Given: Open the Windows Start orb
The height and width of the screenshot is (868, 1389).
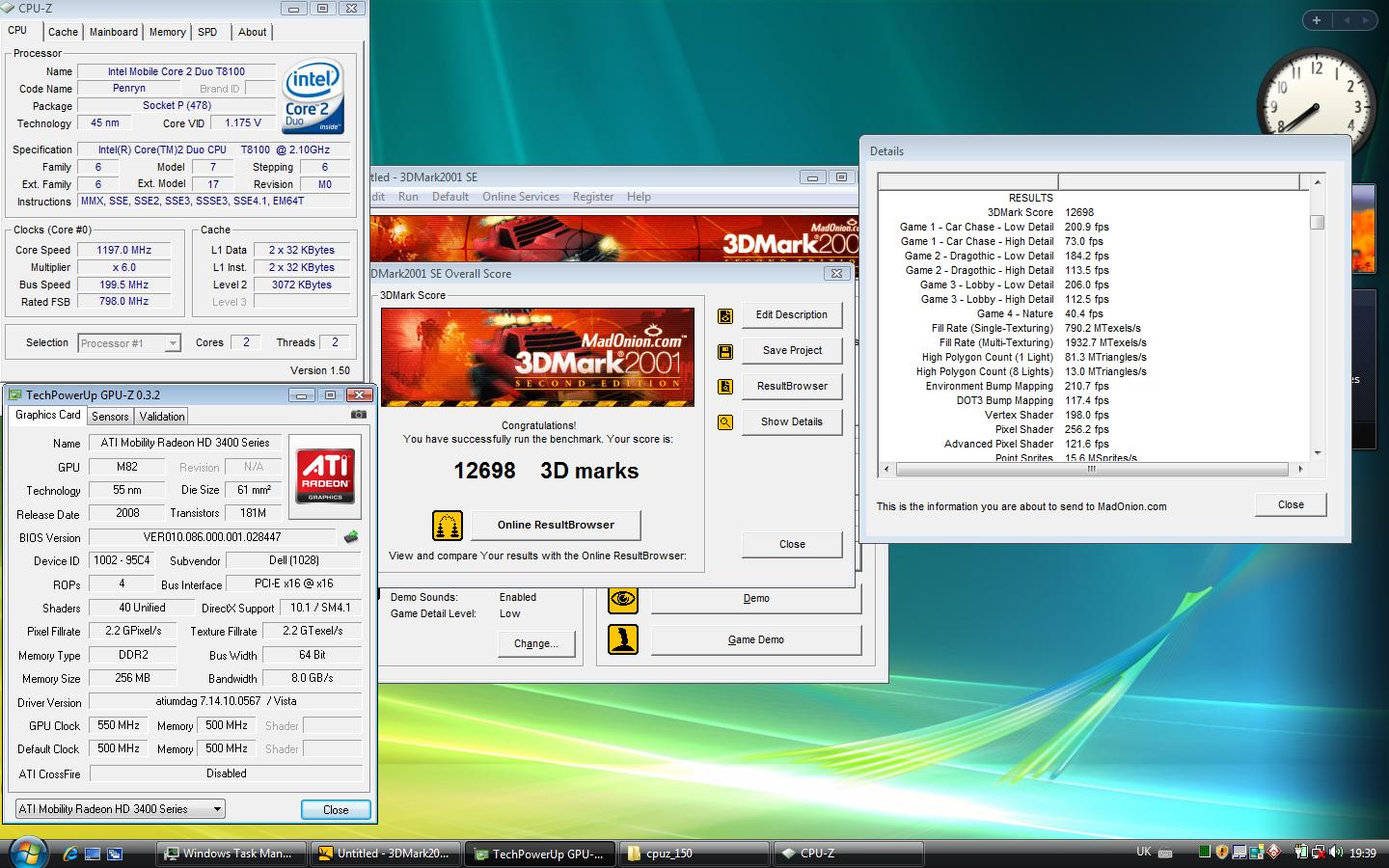Looking at the screenshot, I should coord(26,853).
